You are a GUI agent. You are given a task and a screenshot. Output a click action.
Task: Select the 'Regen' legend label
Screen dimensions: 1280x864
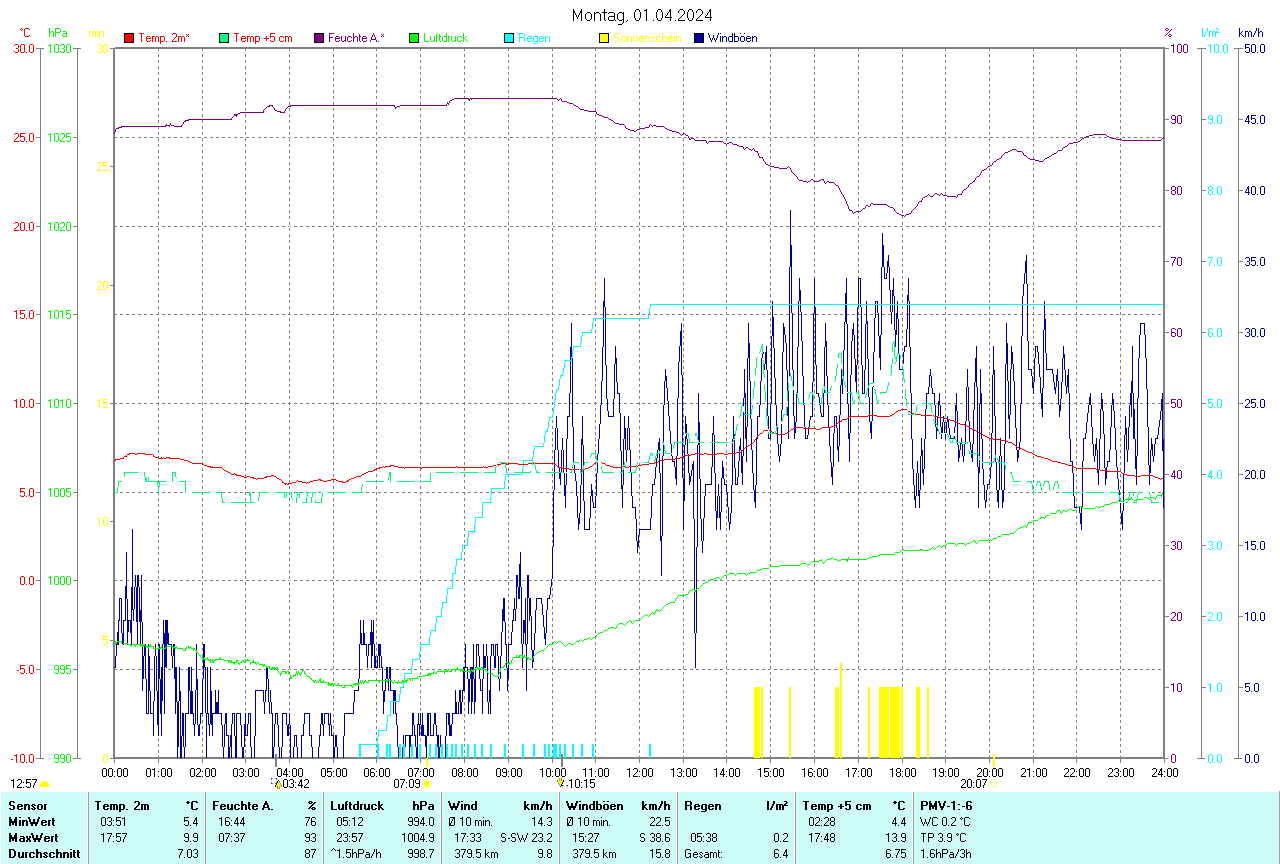tap(534, 38)
